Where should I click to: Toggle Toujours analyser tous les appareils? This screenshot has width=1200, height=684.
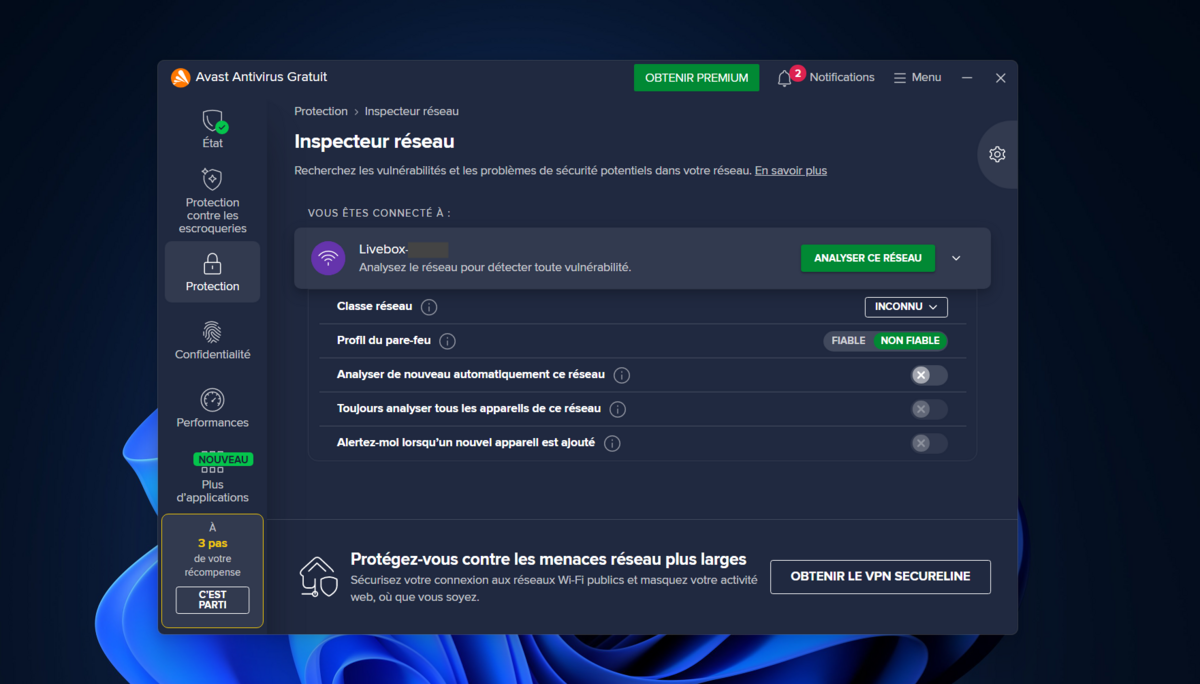[x=929, y=409]
